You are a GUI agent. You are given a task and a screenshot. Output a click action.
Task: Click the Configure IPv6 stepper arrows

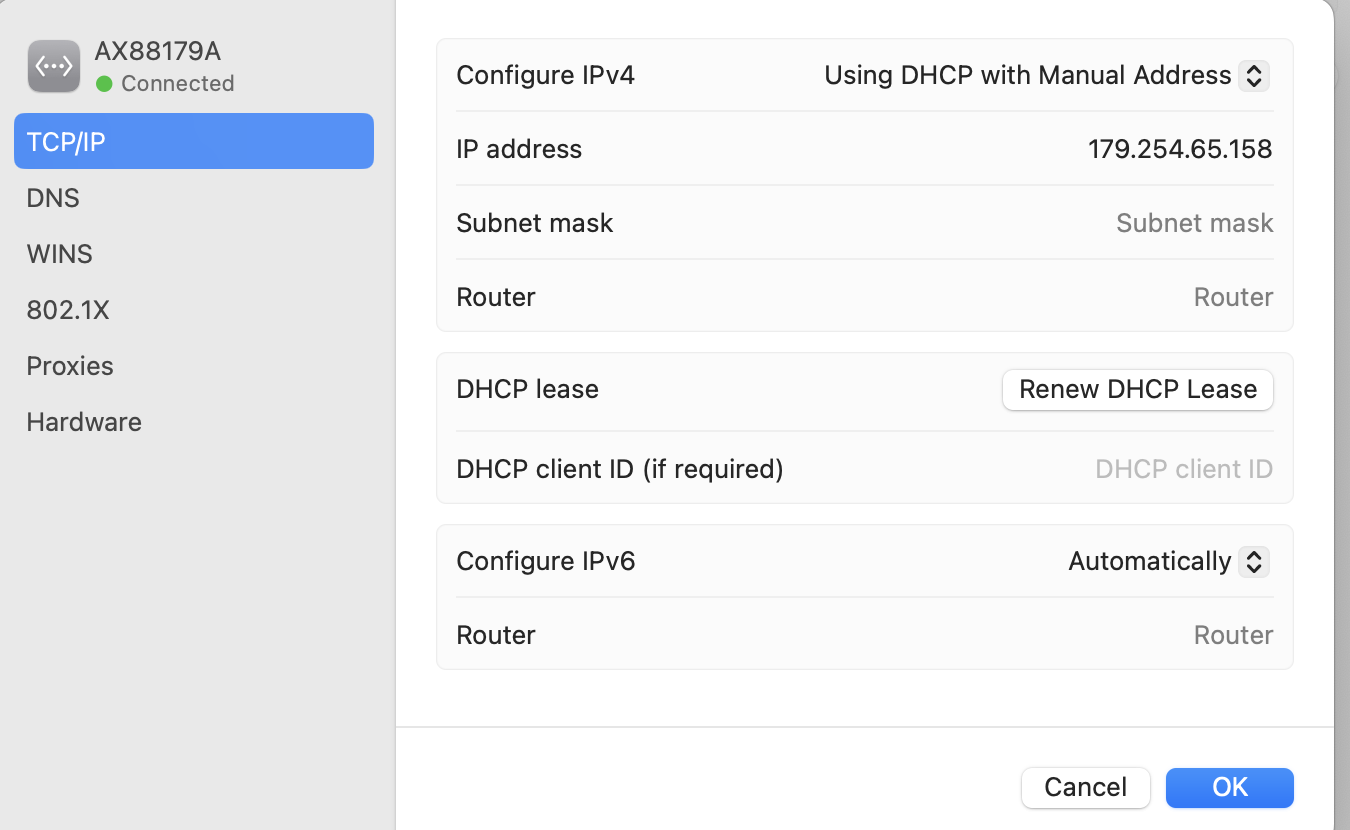click(x=1253, y=561)
